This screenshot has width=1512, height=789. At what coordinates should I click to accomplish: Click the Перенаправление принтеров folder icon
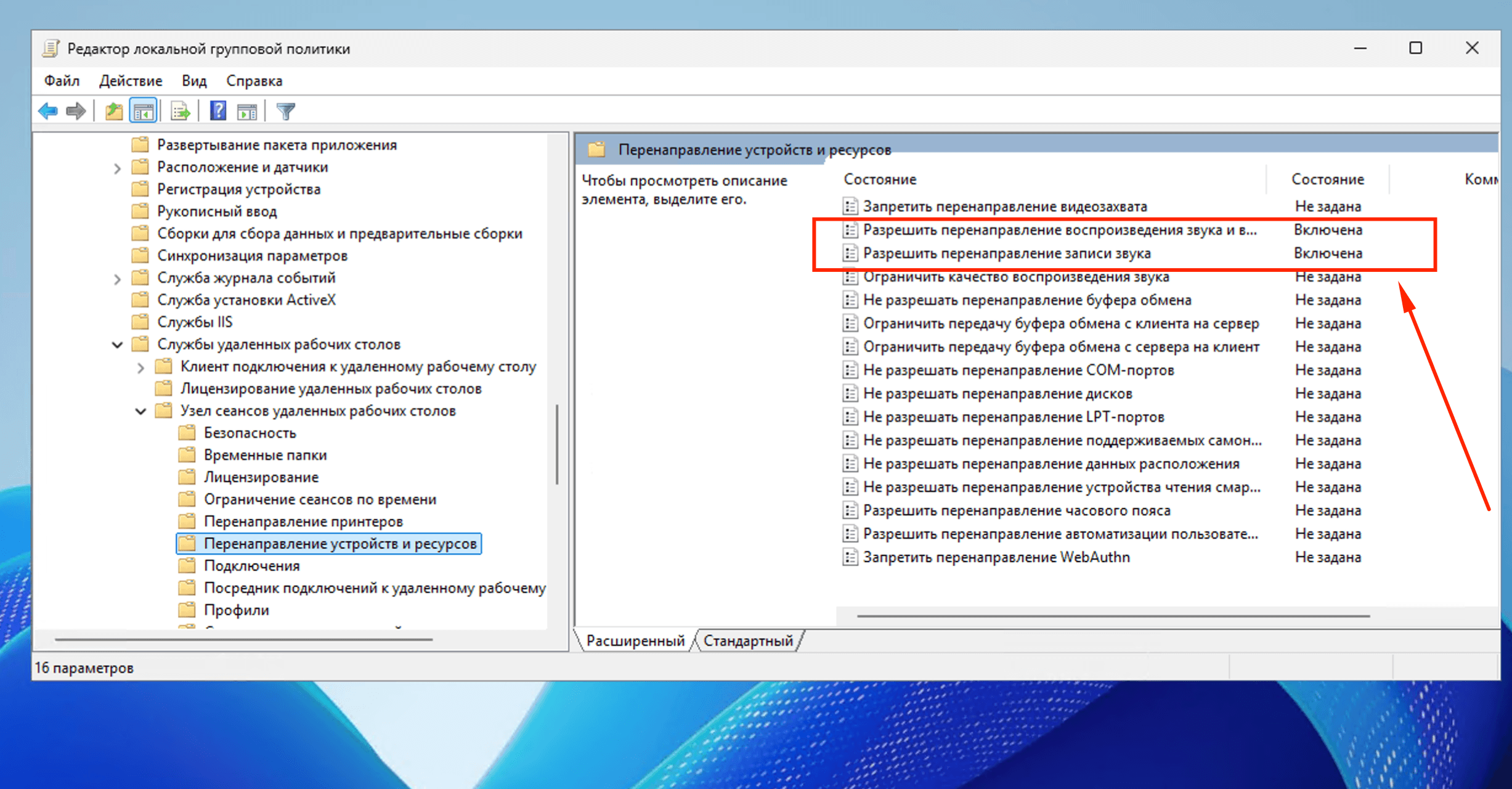click(x=187, y=521)
